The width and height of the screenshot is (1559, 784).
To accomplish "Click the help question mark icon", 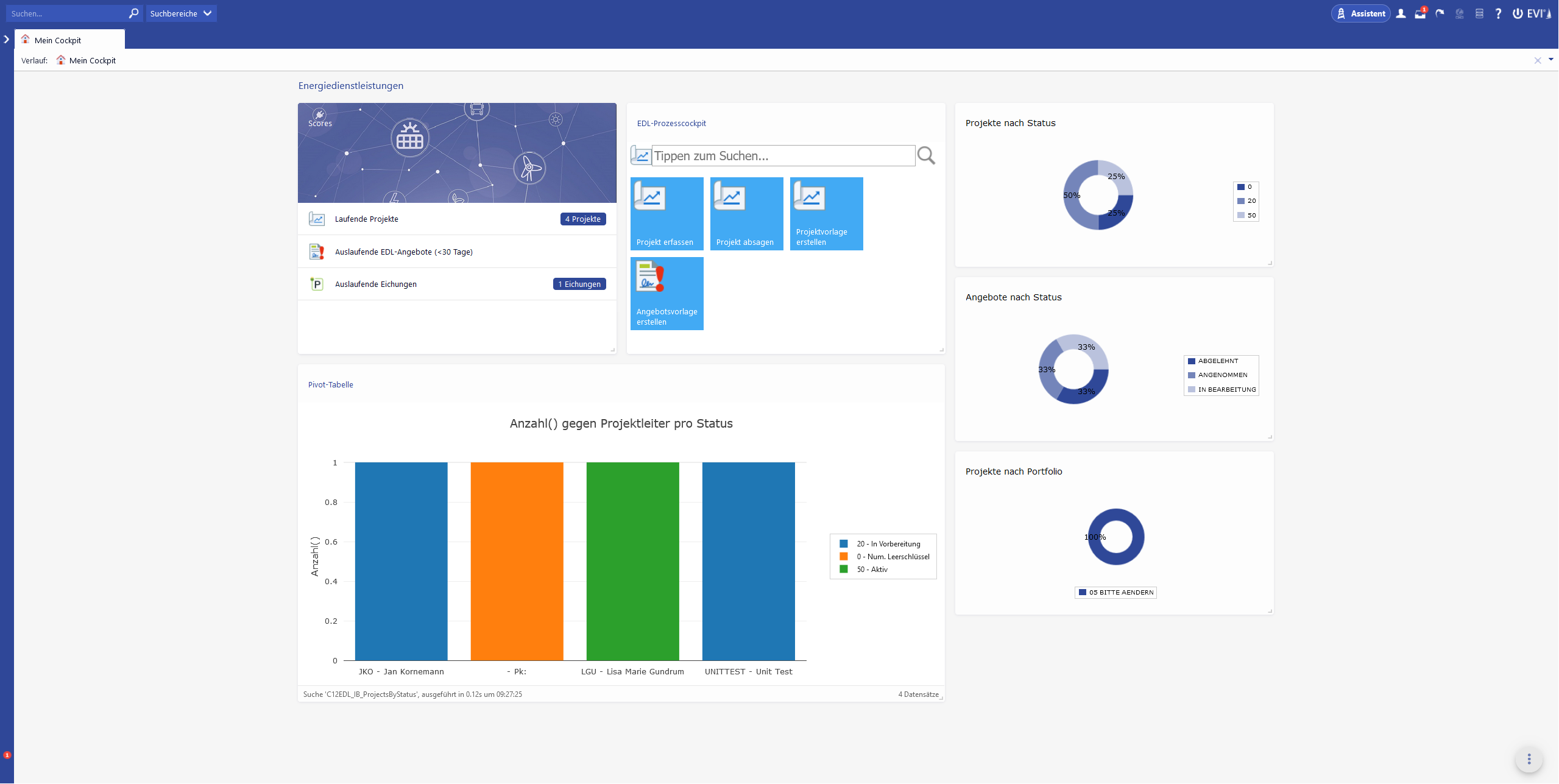I will pos(1498,13).
